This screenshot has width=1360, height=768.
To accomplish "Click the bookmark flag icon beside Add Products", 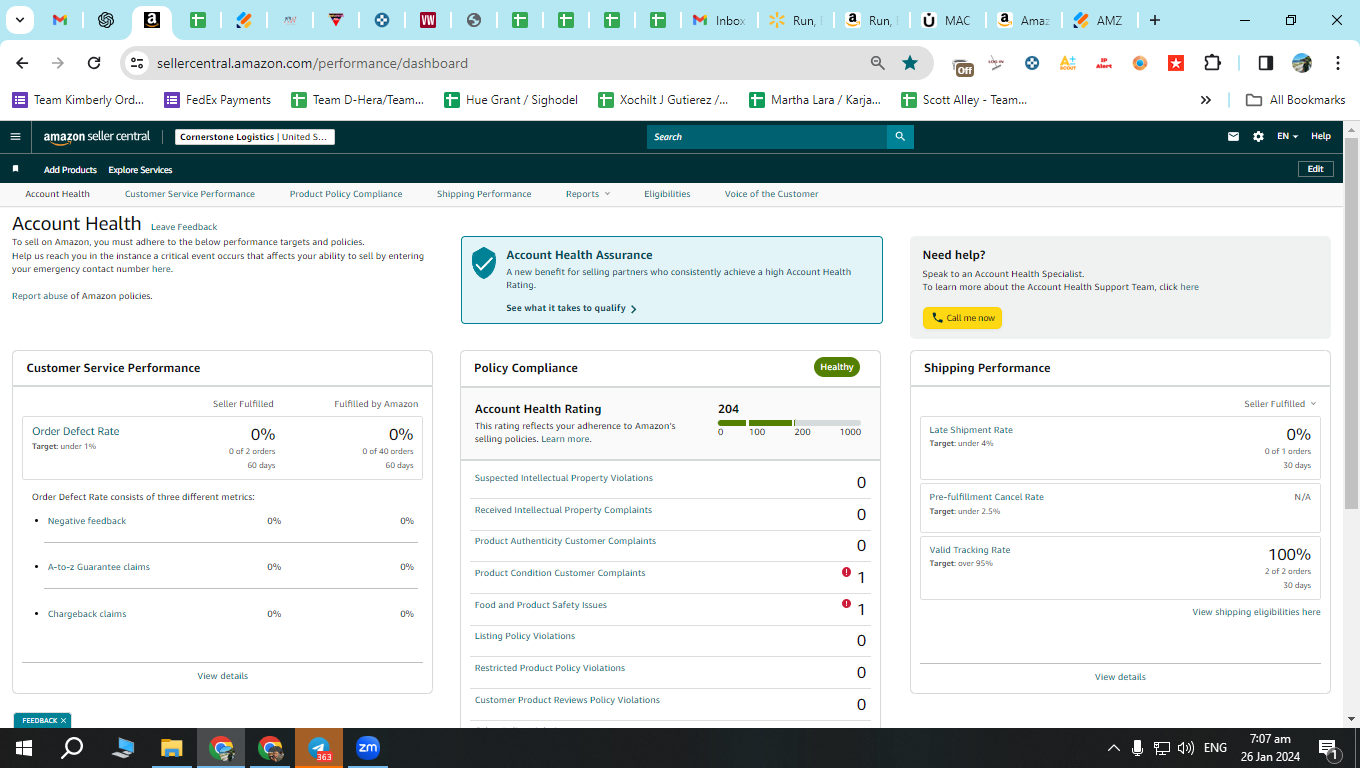I will (x=15, y=169).
